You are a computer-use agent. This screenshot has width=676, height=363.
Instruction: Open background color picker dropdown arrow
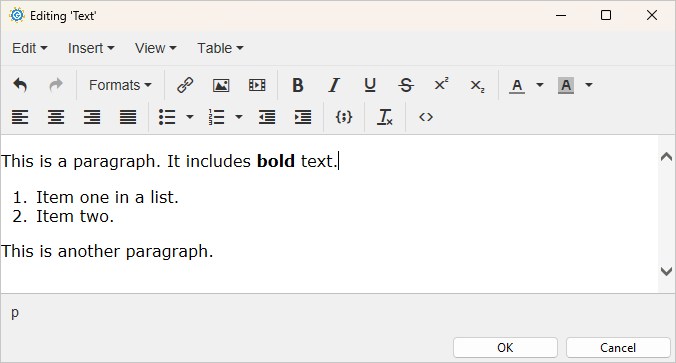(589, 85)
